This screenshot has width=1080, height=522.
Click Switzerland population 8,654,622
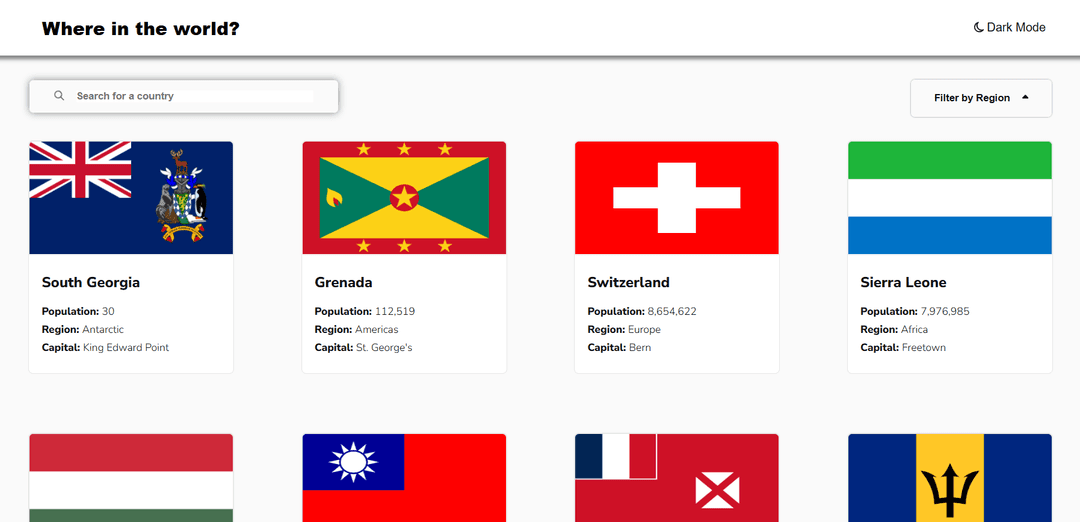pos(672,311)
